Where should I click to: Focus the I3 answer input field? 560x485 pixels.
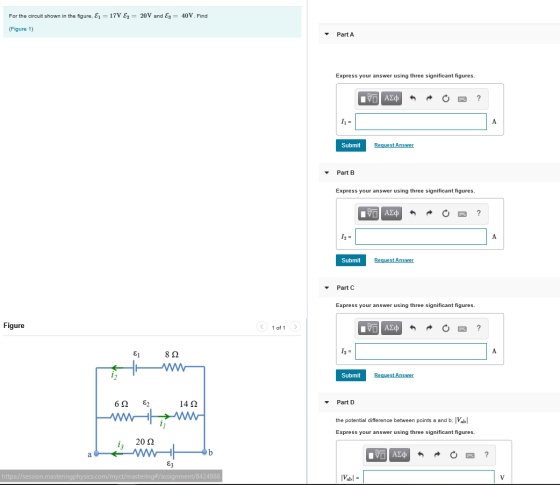(421, 351)
